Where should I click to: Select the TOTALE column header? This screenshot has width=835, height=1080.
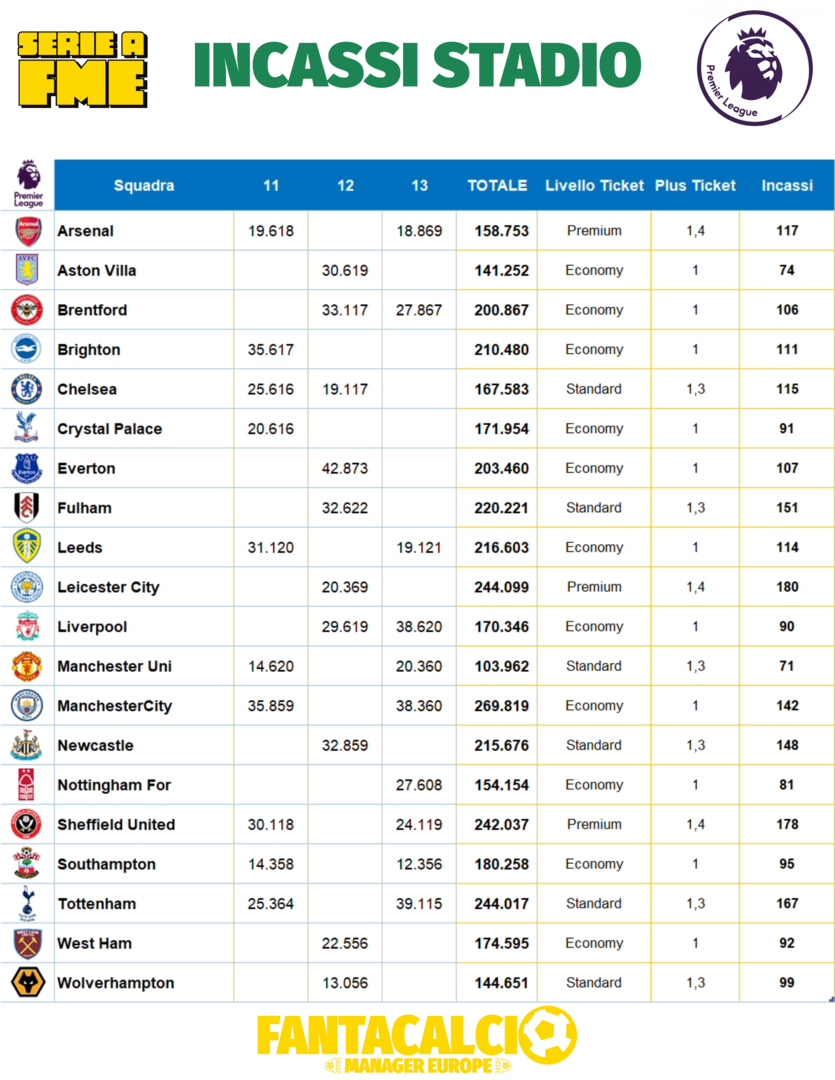(497, 185)
